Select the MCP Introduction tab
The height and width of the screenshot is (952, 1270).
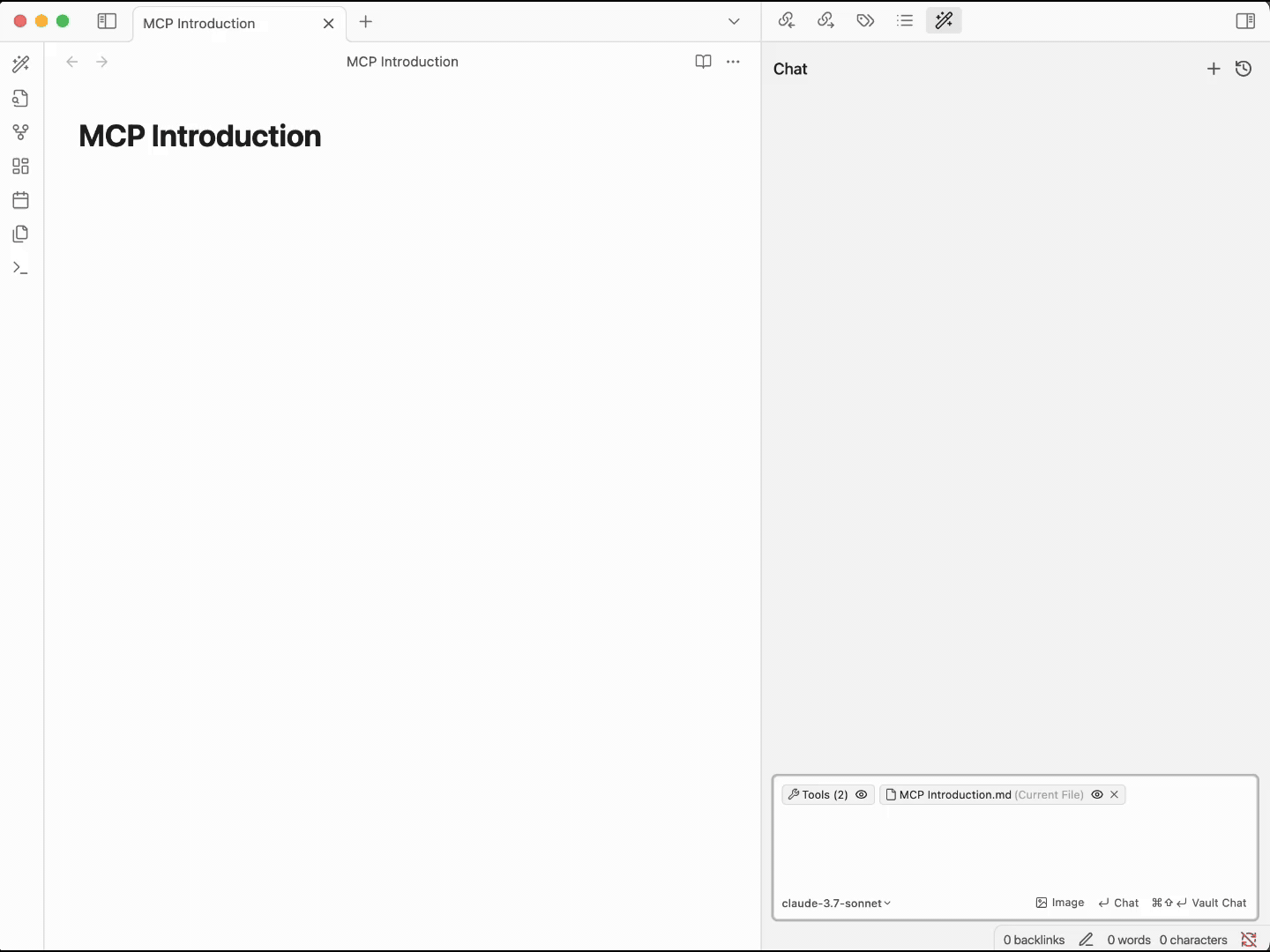tap(239, 23)
